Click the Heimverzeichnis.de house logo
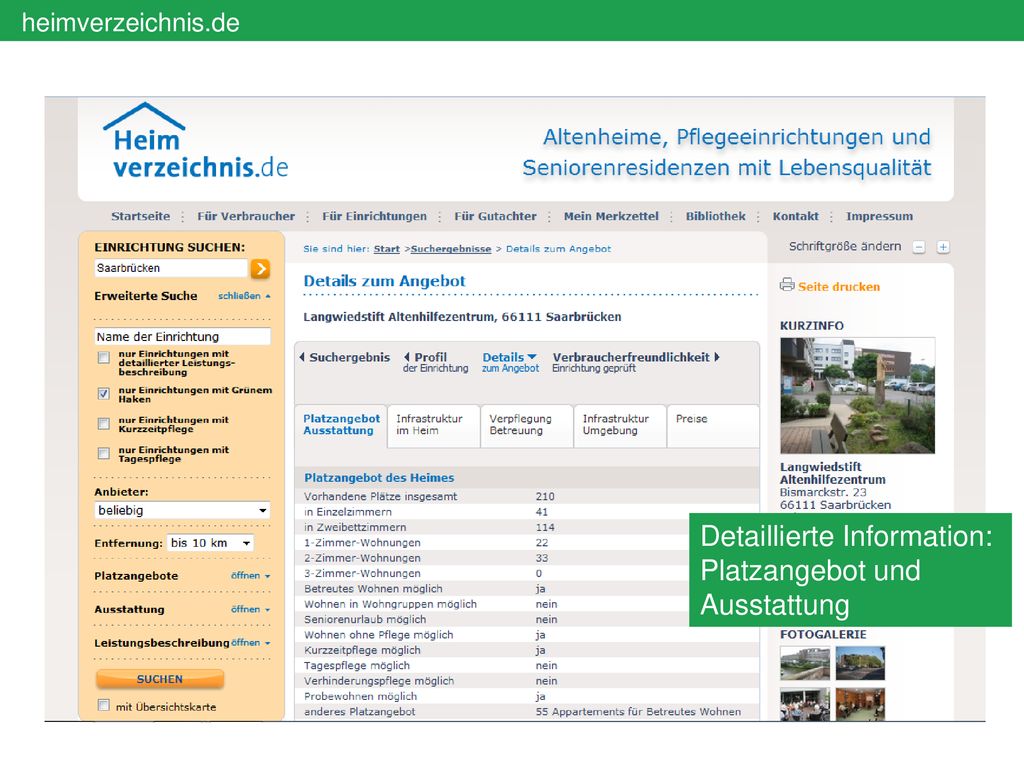This screenshot has height=768, width=1024. (195, 140)
